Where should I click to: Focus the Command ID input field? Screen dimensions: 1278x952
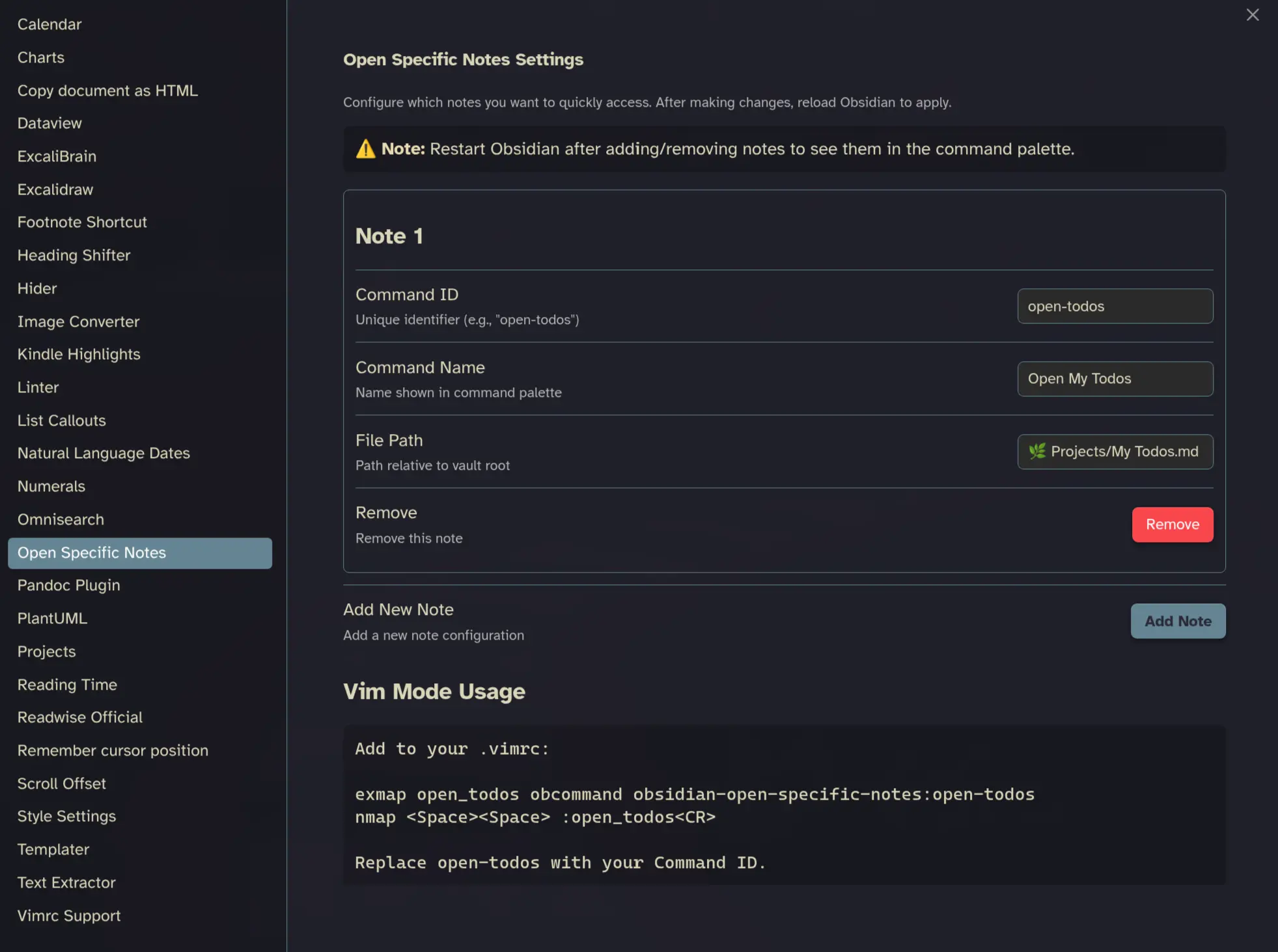click(x=1115, y=306)
